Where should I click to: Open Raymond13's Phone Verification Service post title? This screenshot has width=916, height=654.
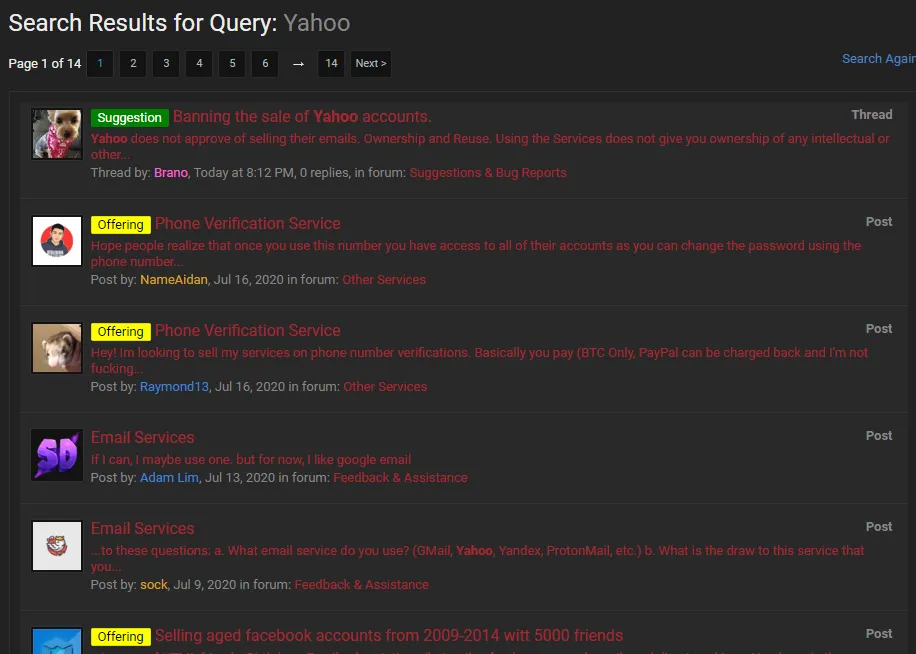[x=248, y=331]
